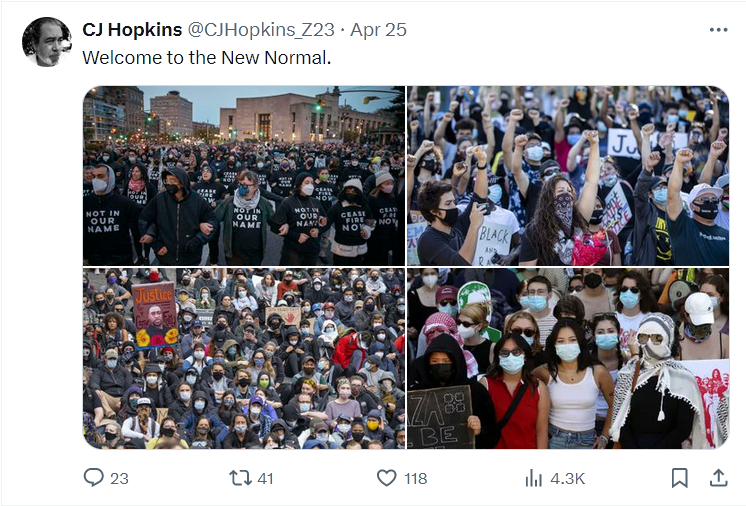Click the 4.3K views count
Screen dimensions: 746x506
pos(567,478)
